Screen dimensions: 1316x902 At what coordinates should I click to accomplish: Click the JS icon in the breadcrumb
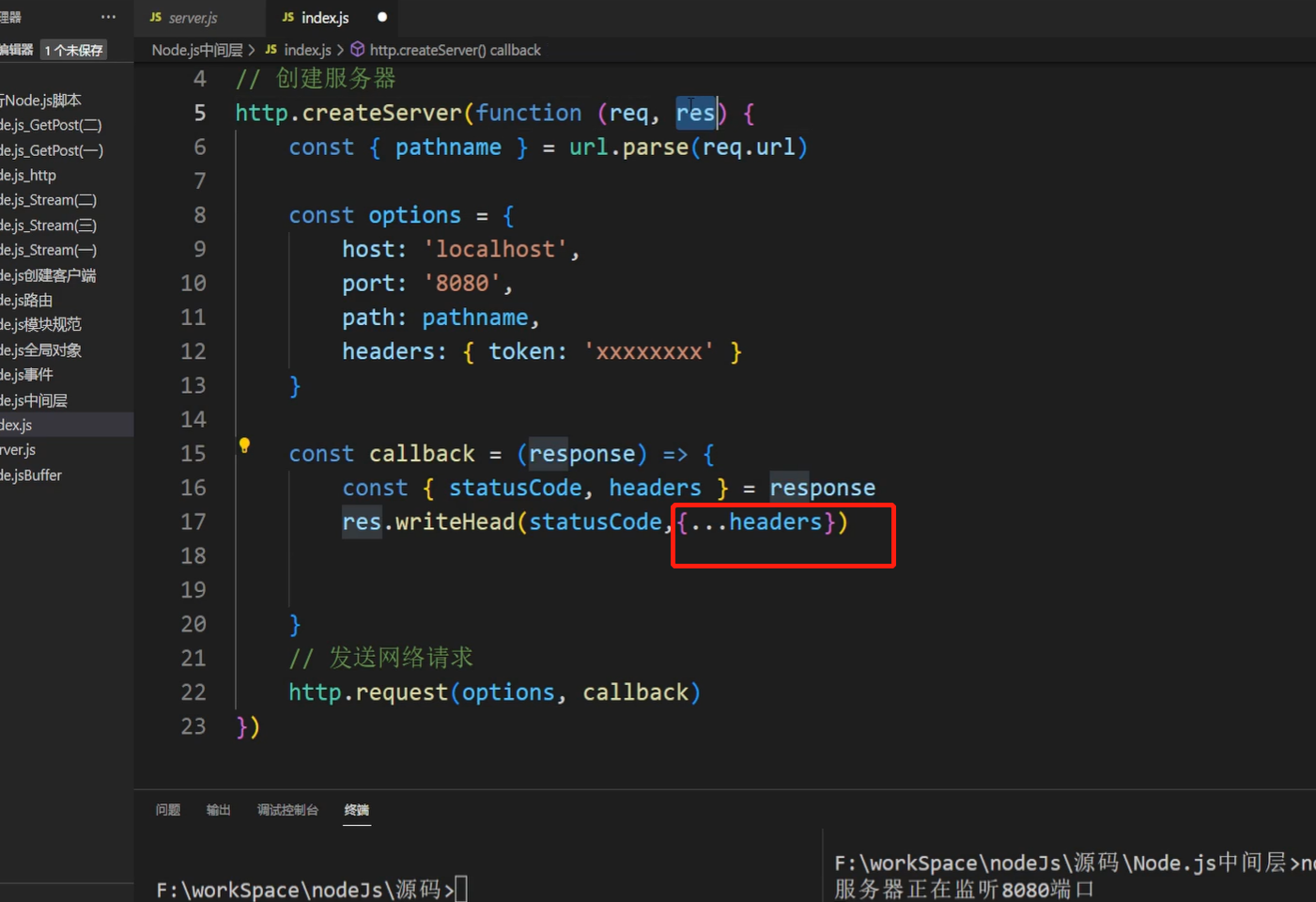tap(271, 50)
